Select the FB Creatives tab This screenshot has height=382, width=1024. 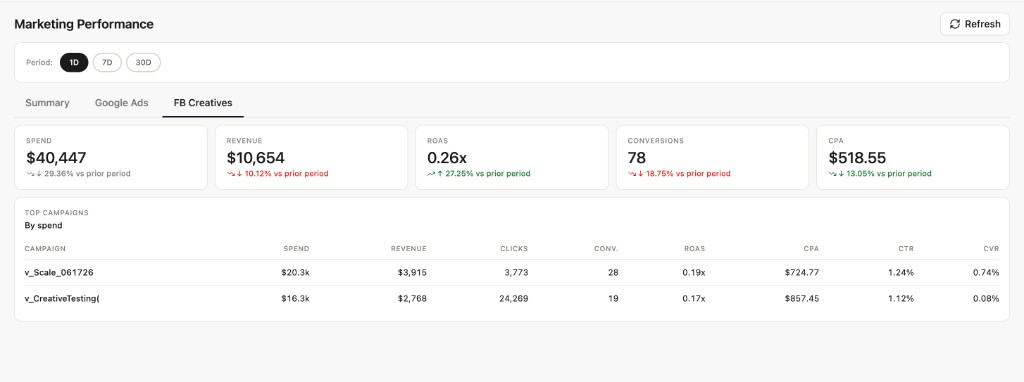click(203, 103)
